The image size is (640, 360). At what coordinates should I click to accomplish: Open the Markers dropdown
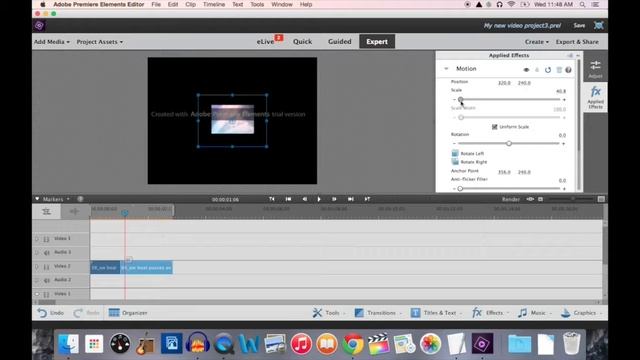[56, 199]
